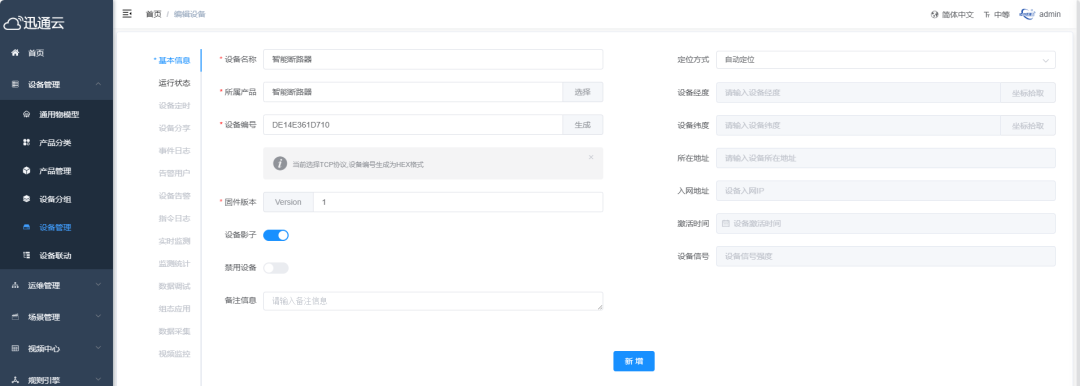This screenshot has height=386, width=1080.
Task: Toggle the 设备影子 switch
Action: (276, 235)
